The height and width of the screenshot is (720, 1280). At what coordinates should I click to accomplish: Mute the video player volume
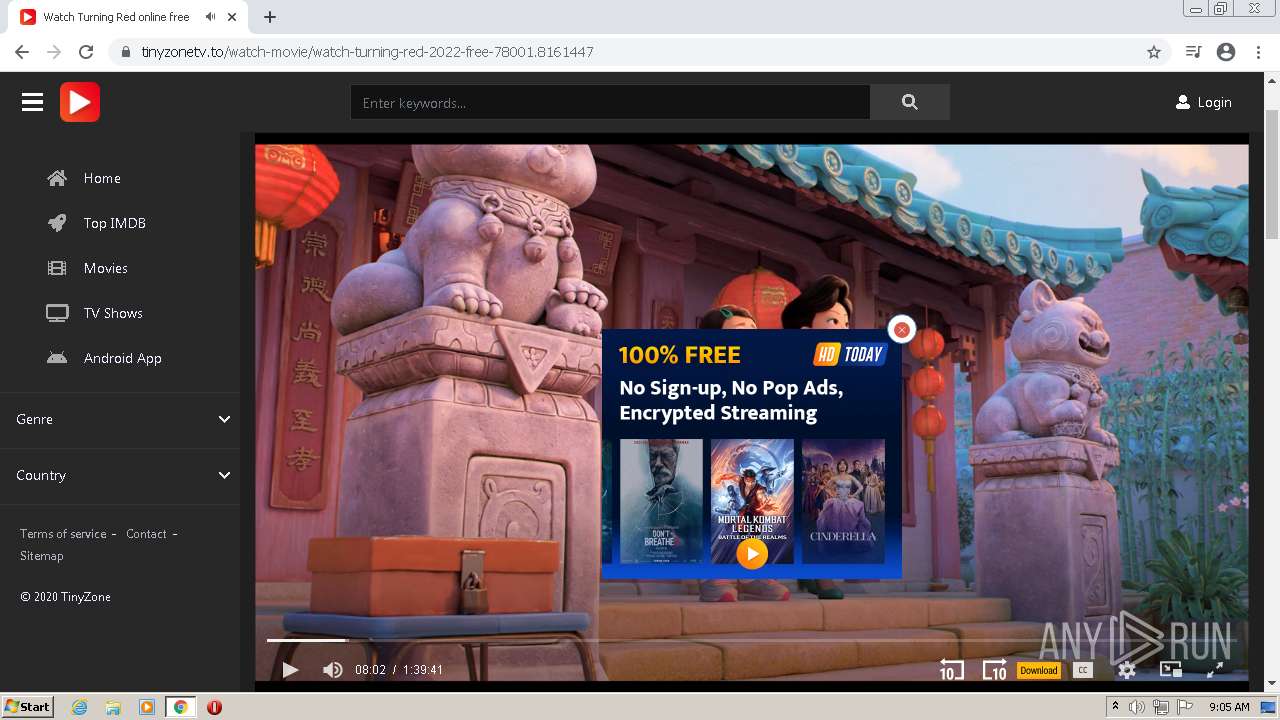pos(332,670)
